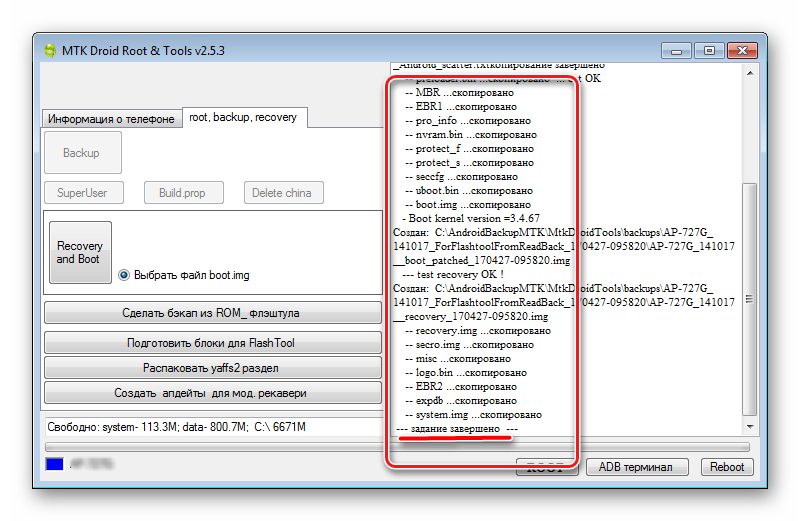
Task: Click Delete china button
Action: click(284, 193)
